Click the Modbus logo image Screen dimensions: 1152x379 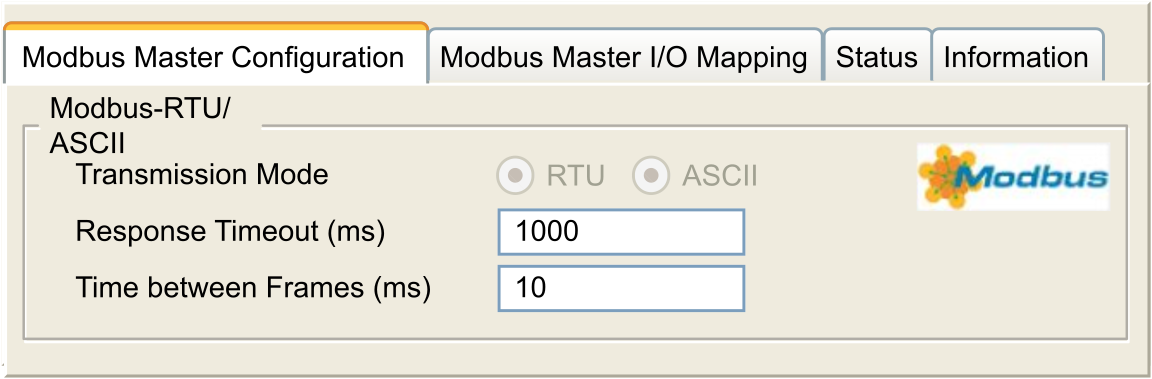coord(1013,176)
